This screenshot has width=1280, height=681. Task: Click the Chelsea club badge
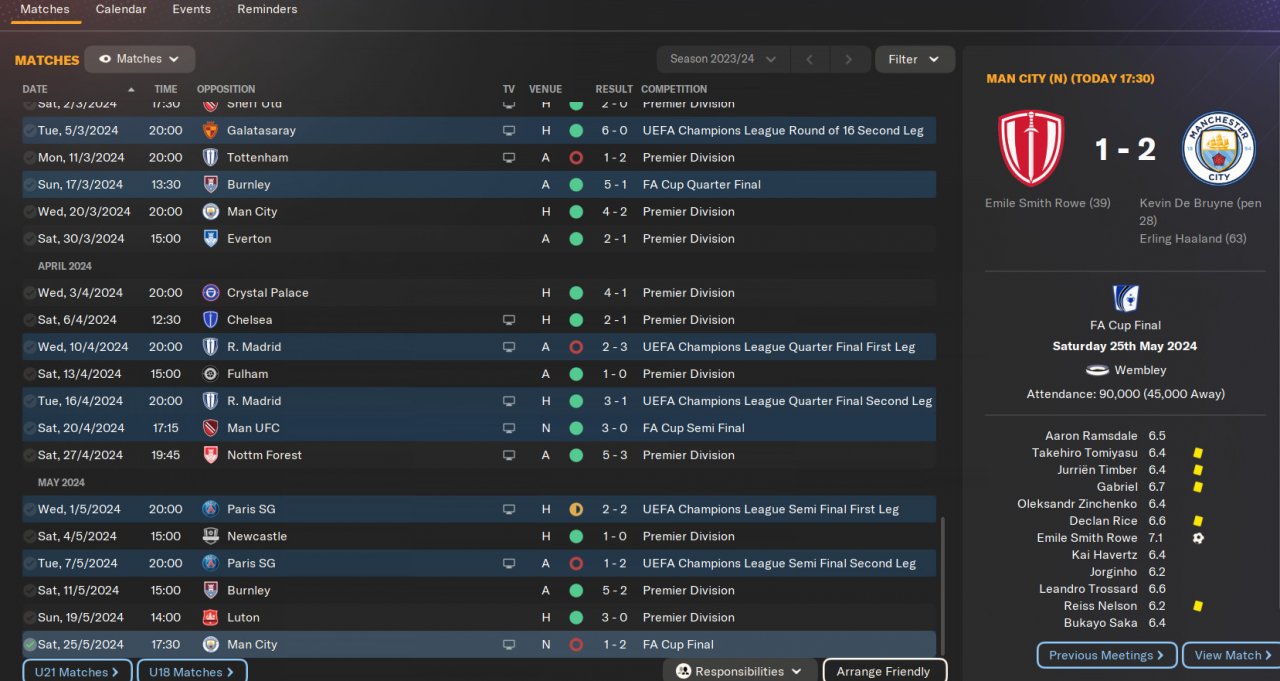coord(210,320)
